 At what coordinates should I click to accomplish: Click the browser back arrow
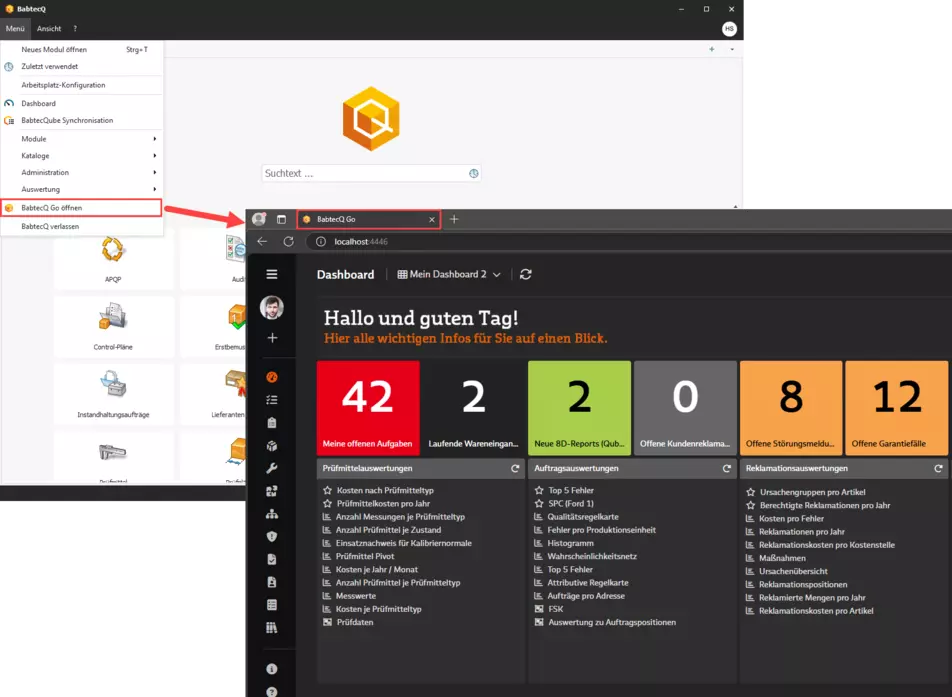pos(262,241)
